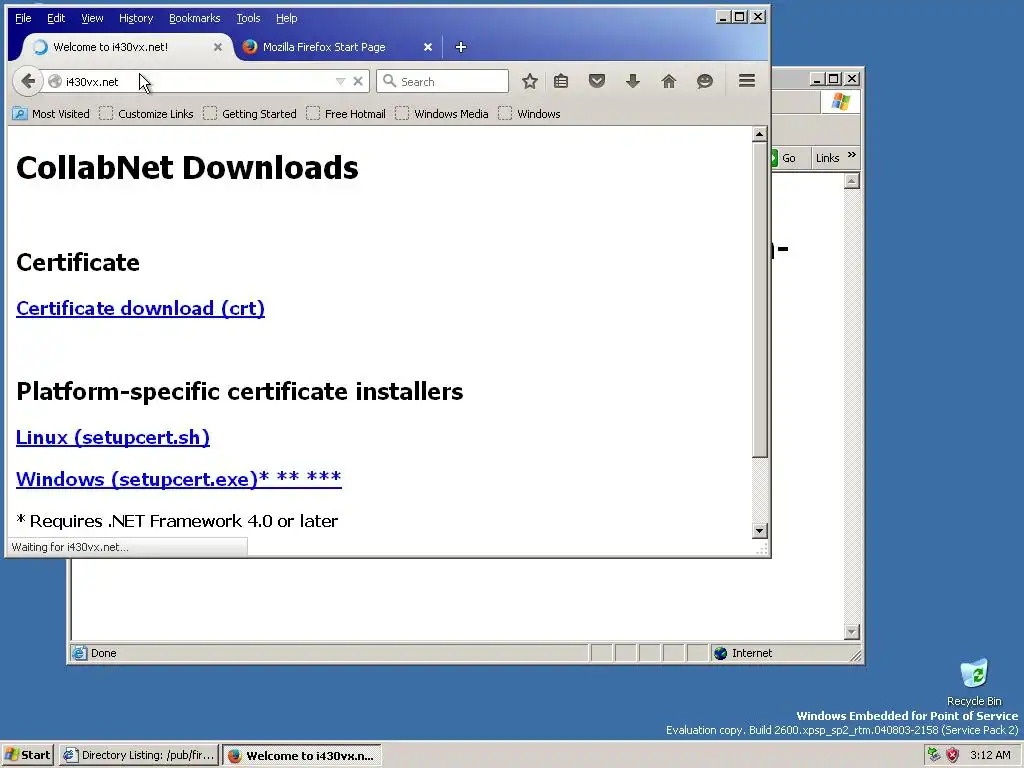Click the Done page icon in IE status bar
This screenshot has height=768, width=1024.
[x=79, y=653]
